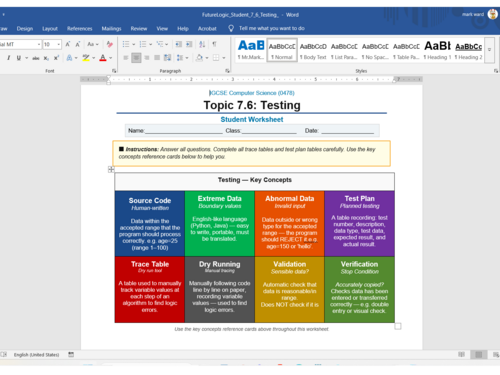This screenshot has height=375, width=500.
Task: Toggle italic formatting
Action: click(8, 58)
